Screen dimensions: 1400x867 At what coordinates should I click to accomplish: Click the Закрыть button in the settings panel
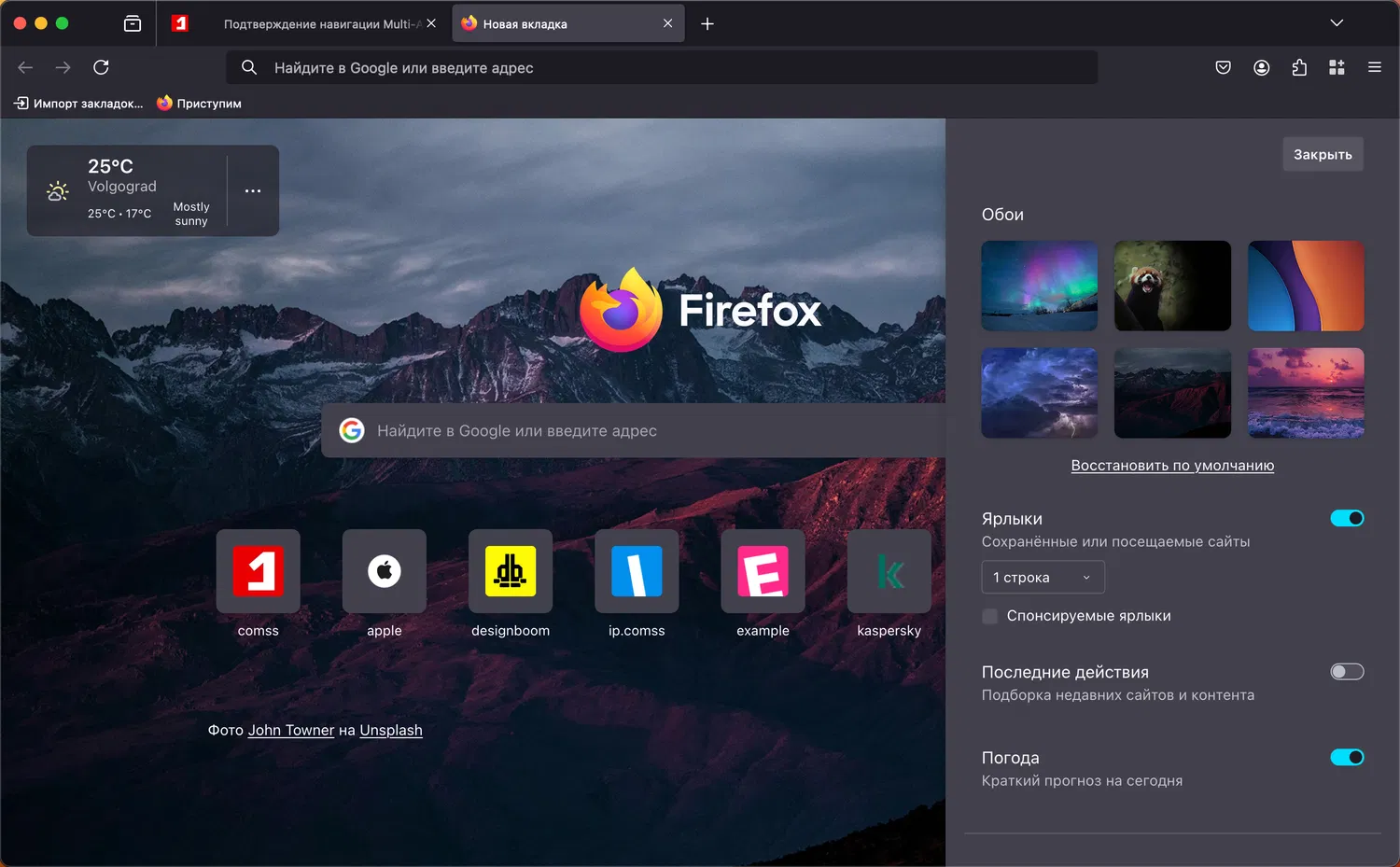[1323, 154]
